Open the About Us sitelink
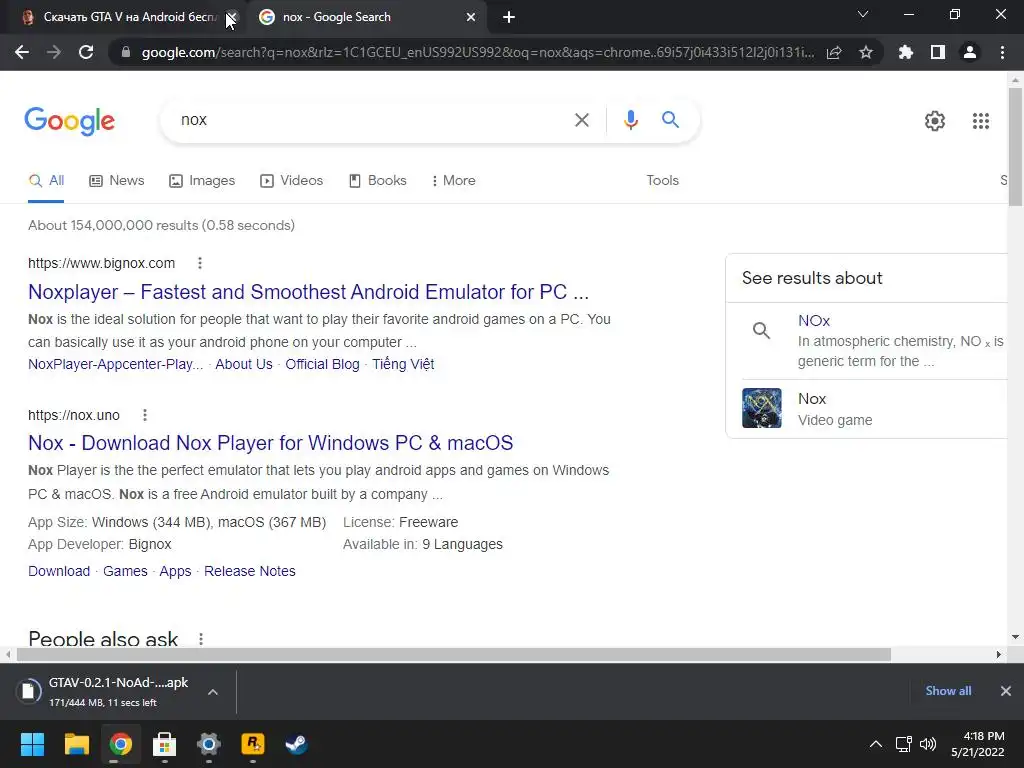This screenshot has height=768, width=1024. [244, 364]
